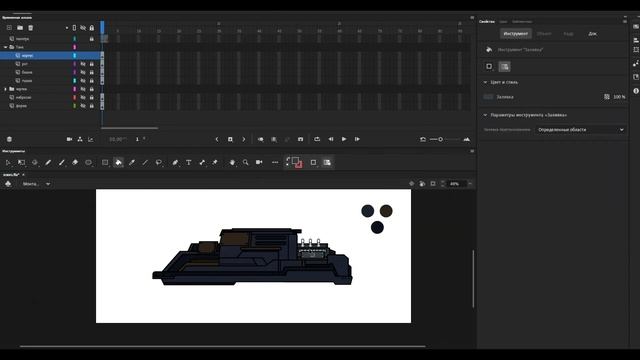
Task: Select the Rectangle shape tool
Action: point(105,162)
